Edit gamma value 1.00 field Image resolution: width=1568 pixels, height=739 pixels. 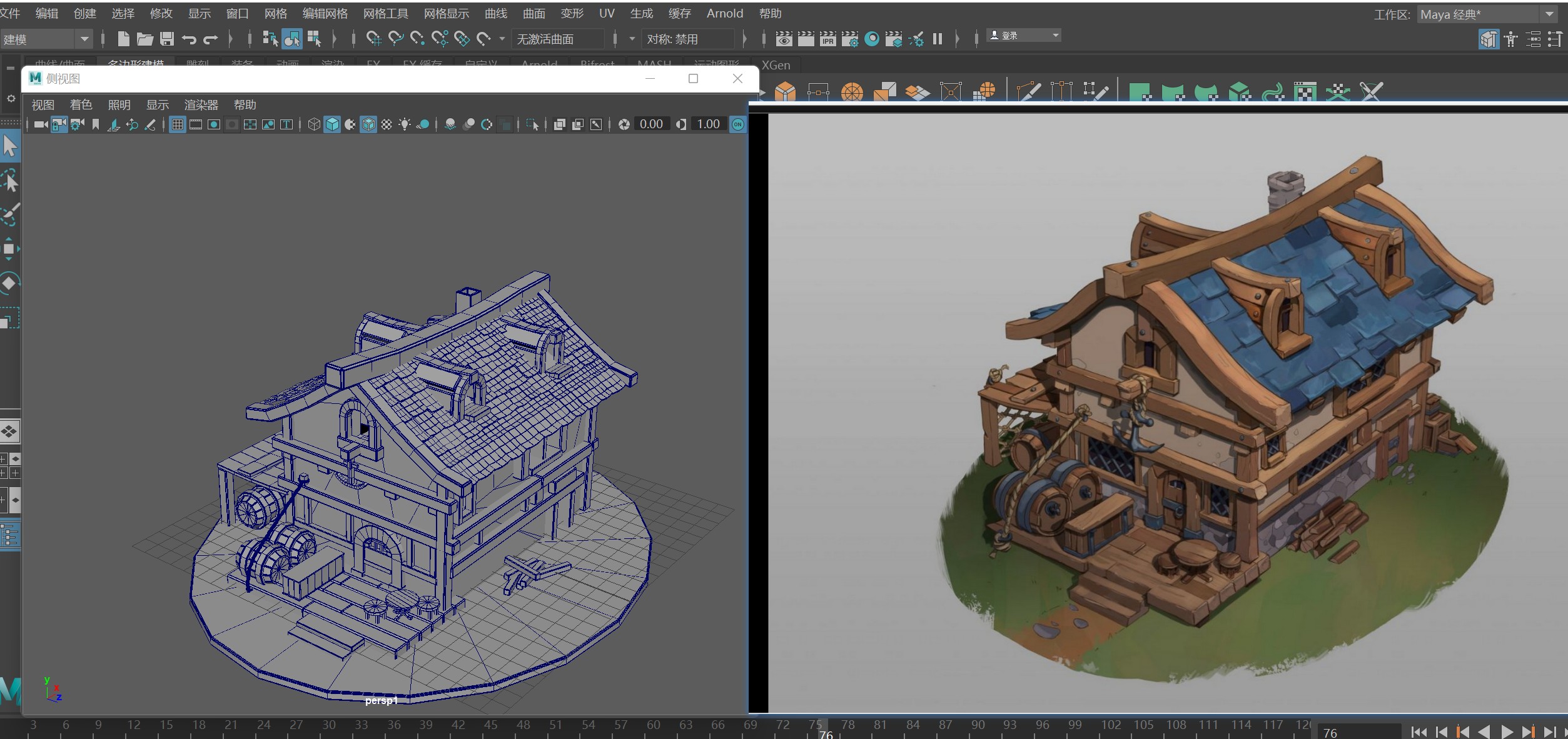tap(708, 124)
